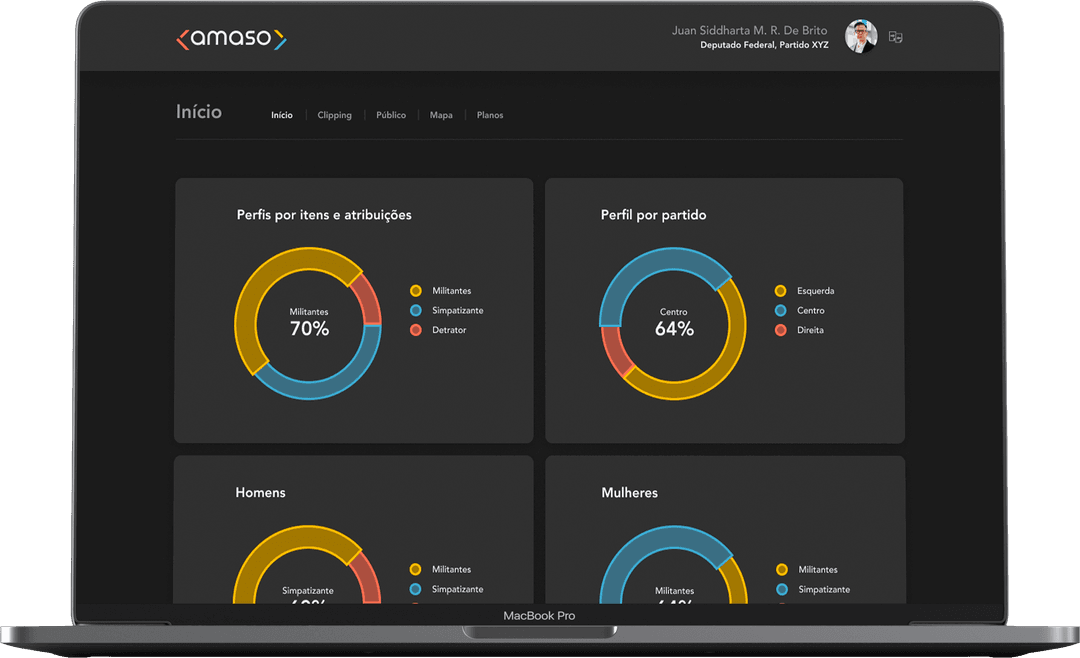Click the 'Simpatizante' center label in the Homens donut
The image size is (1080, 658).
click(308, 590)
